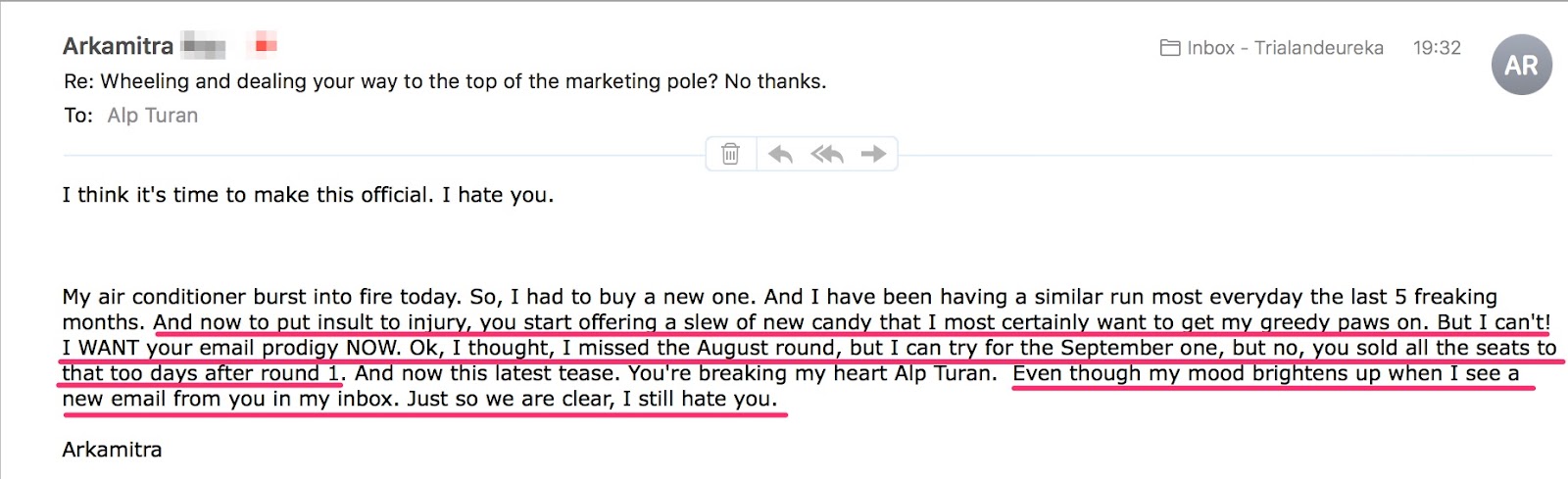Click the 'To:' field label

coord(78,116)
